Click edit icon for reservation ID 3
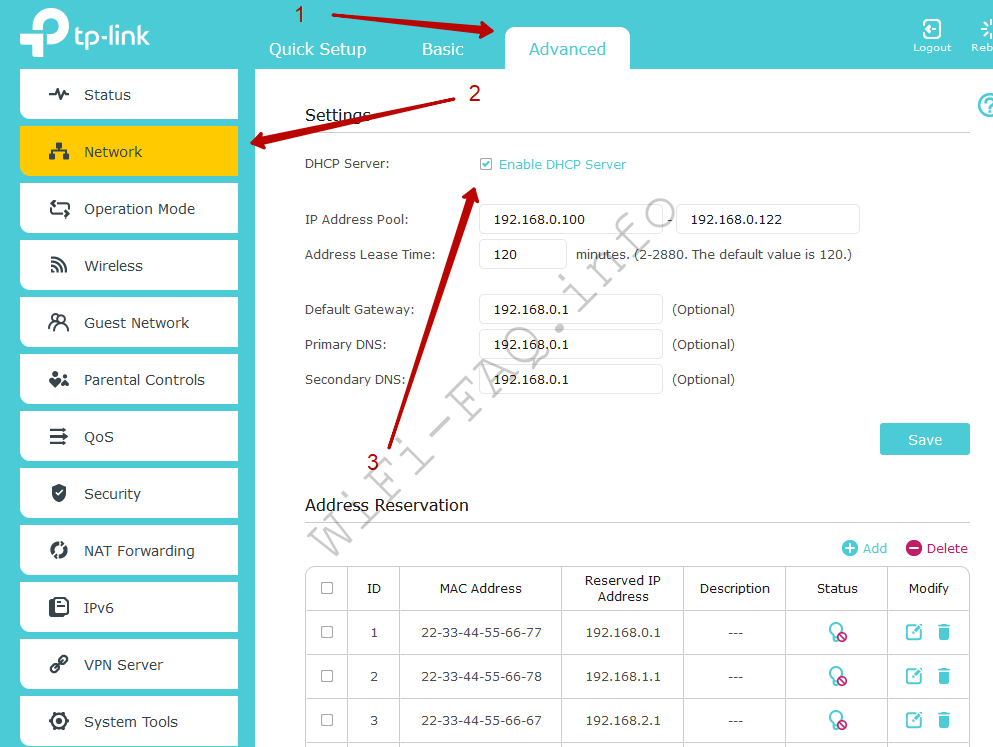Image resolution: width=993 pixels, height=747 pixels. 913,720
